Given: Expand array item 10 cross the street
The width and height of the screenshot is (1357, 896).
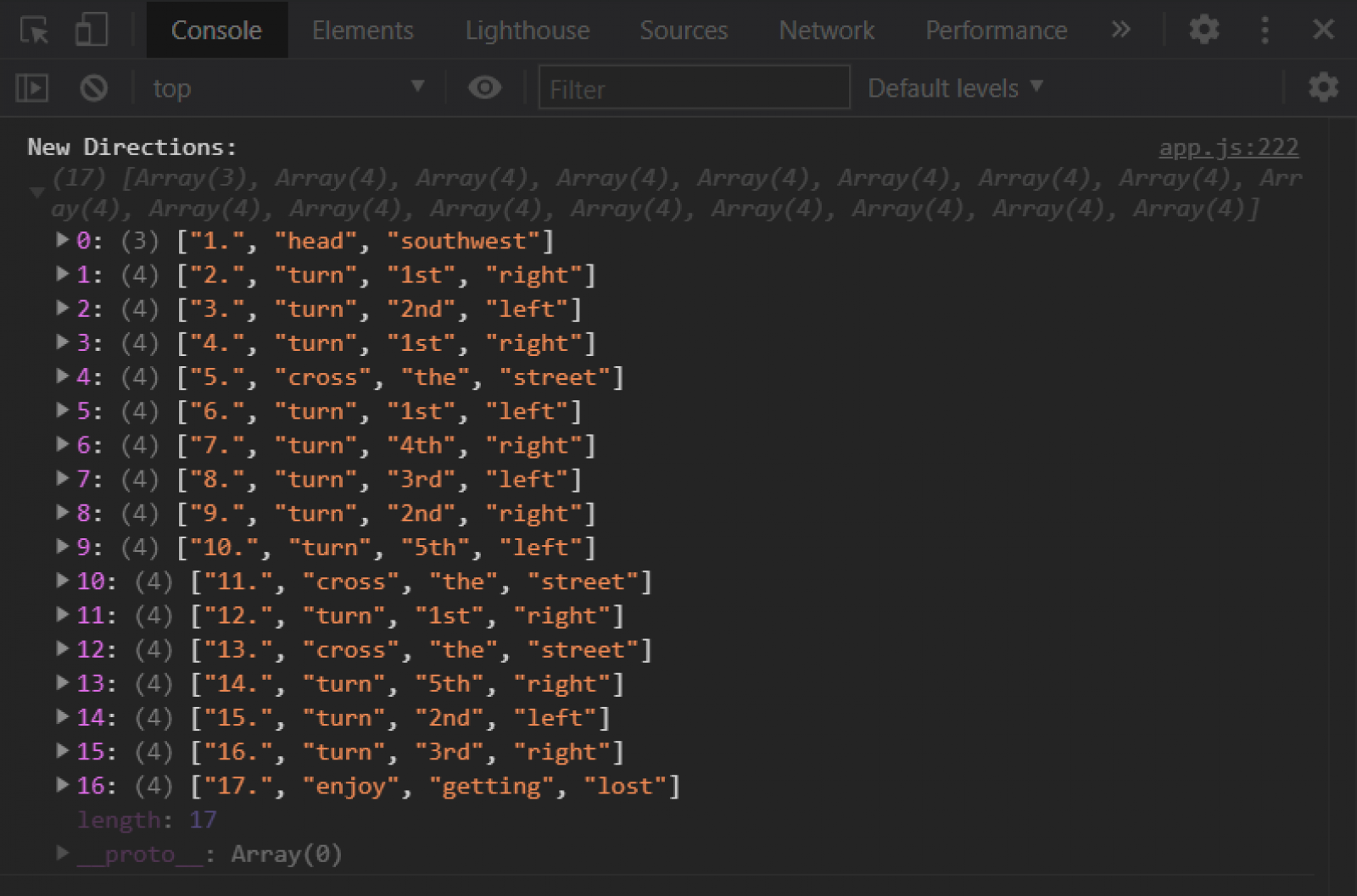Looking at the screenshot, I should pos(62,581).
